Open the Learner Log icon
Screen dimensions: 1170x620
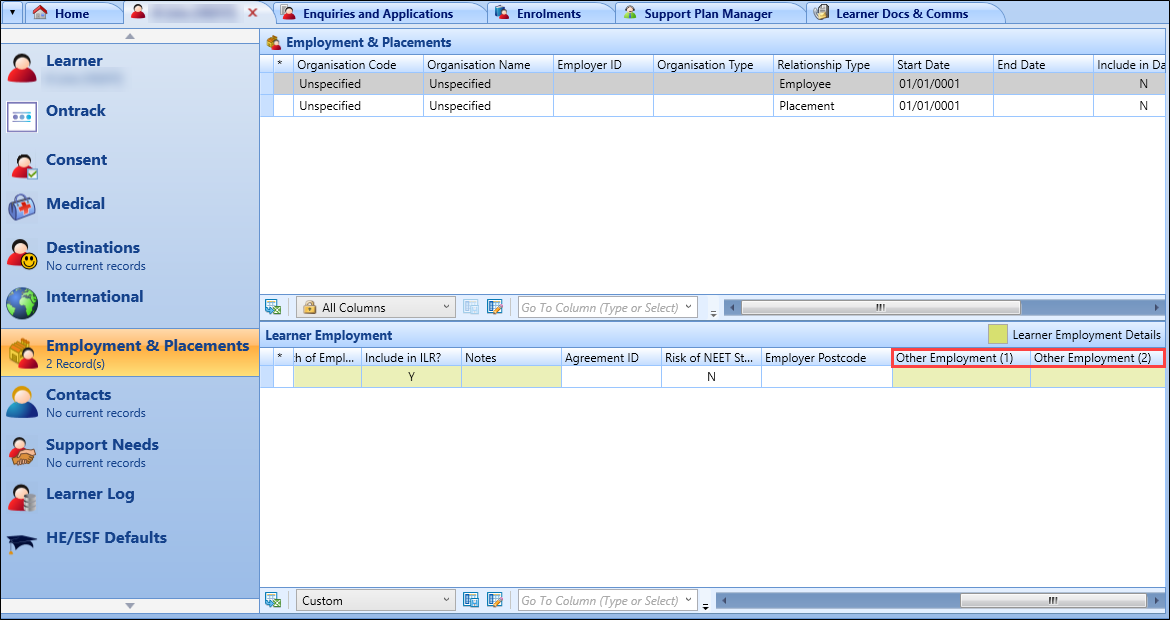point(22,498)
